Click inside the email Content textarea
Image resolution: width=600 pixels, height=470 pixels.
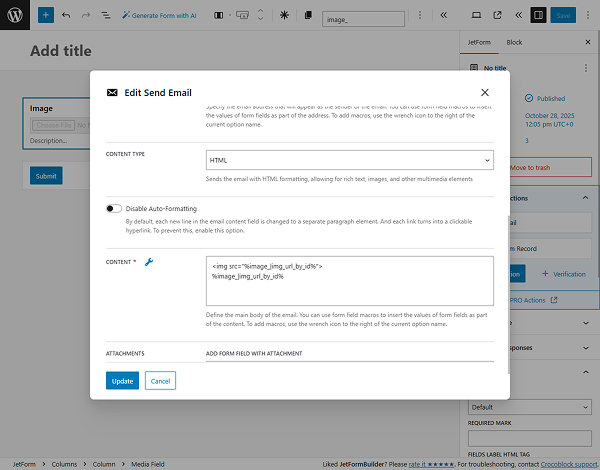tap(350, 281)
